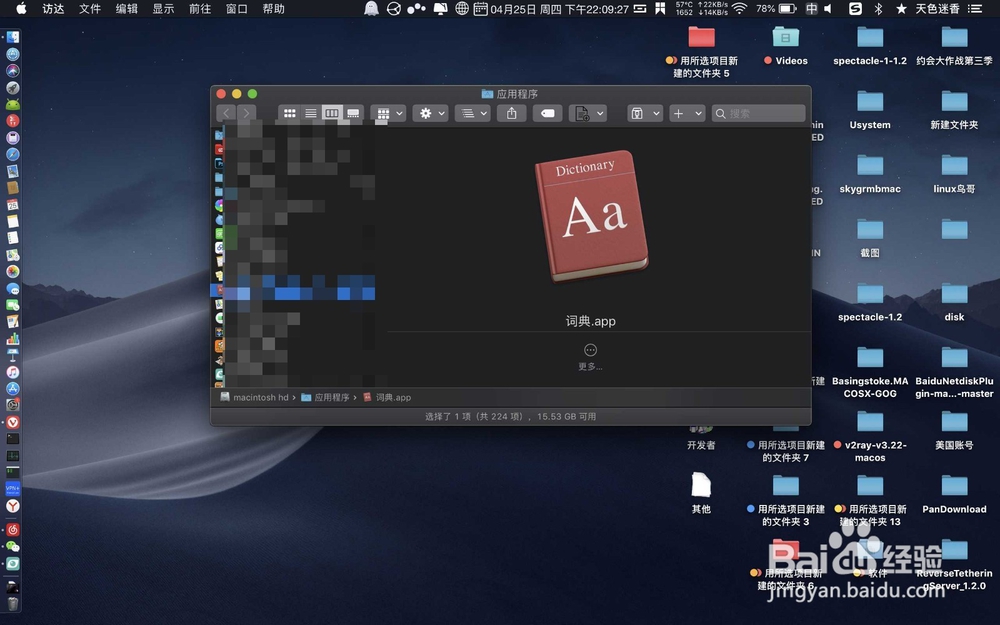Screen dimensions: 1000x625
Task: Select the 截图 desktop folder
Action: pyautogui.click(x=870, y=237)
